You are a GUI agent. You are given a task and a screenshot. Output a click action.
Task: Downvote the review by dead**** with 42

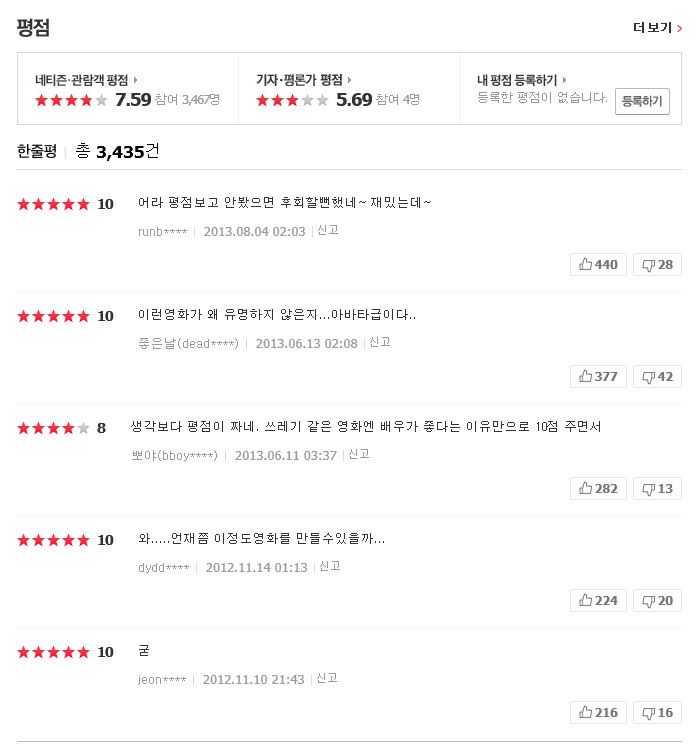click(657, 377)
